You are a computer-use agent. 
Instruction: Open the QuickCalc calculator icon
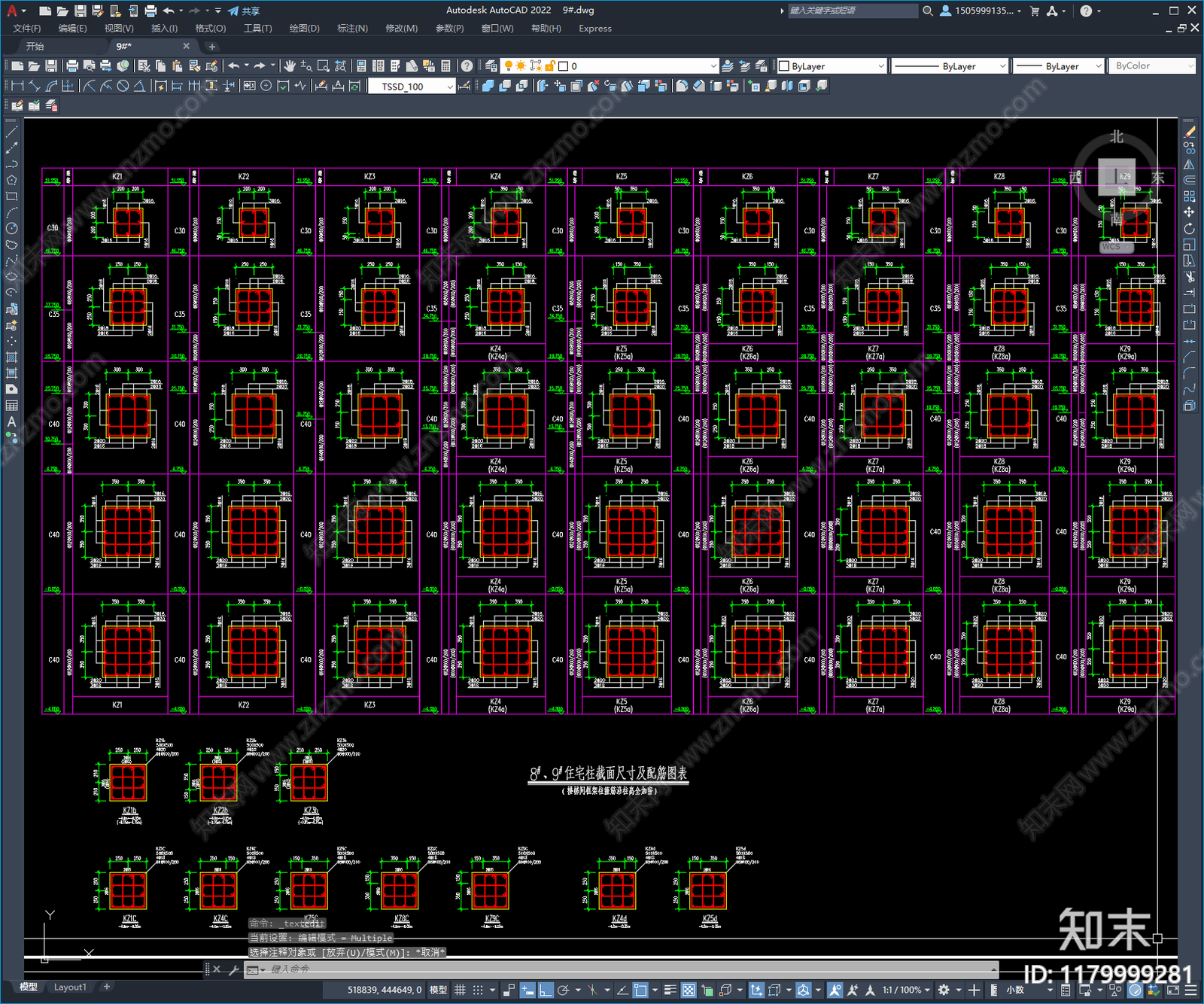[445, 66]
